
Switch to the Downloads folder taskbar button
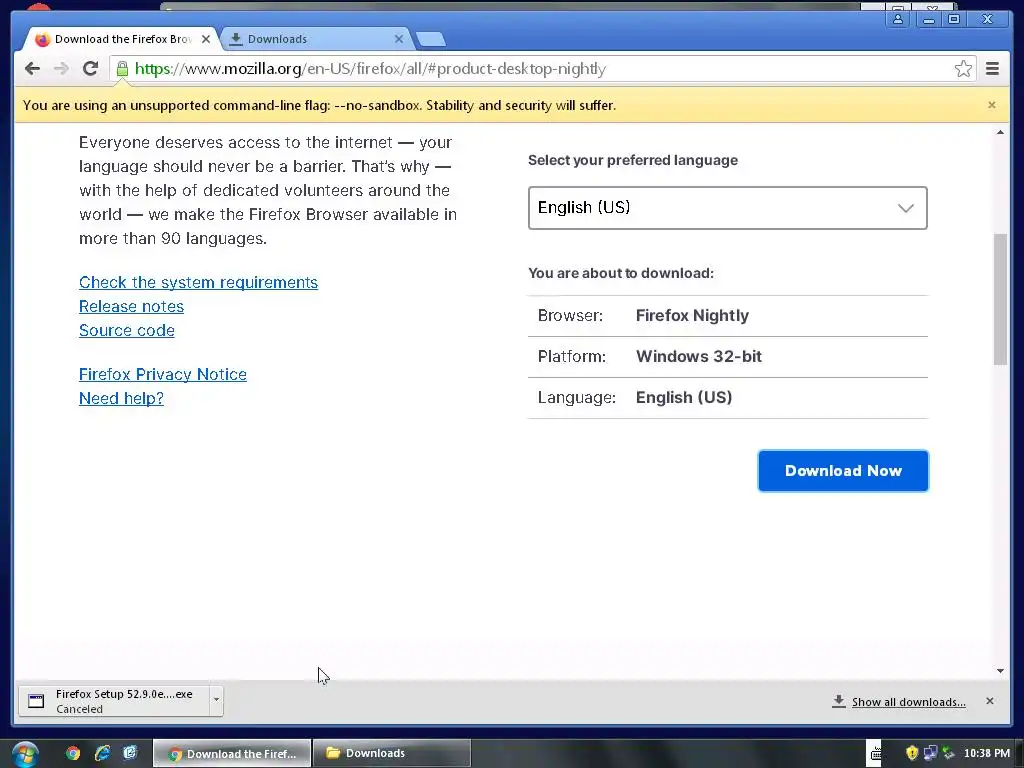[392, 753]
